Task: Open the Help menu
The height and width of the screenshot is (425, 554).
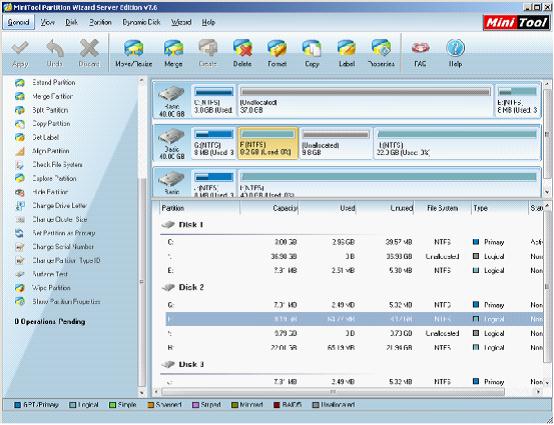Action: tap(208, 22)
